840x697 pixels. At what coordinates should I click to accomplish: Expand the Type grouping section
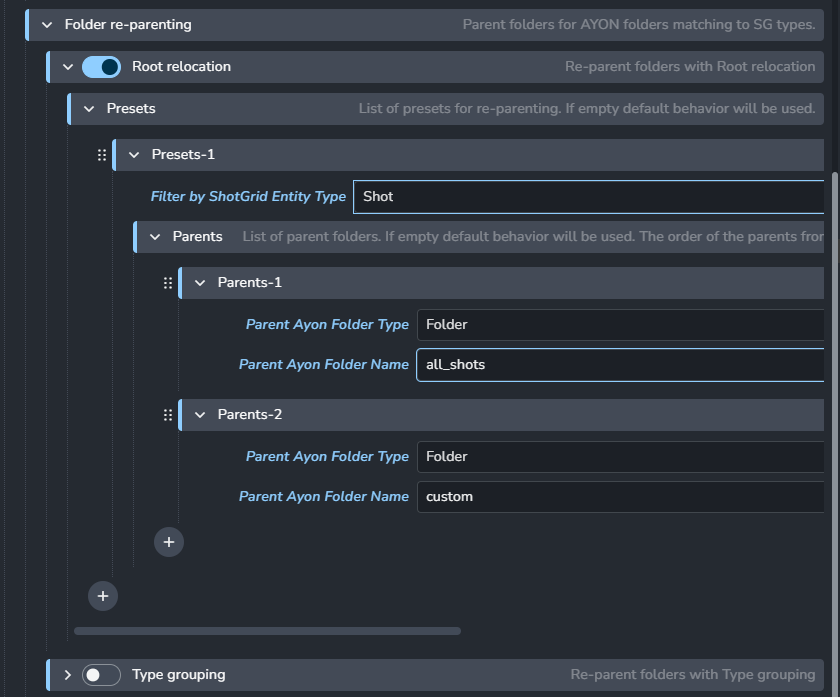click(68, 675)
